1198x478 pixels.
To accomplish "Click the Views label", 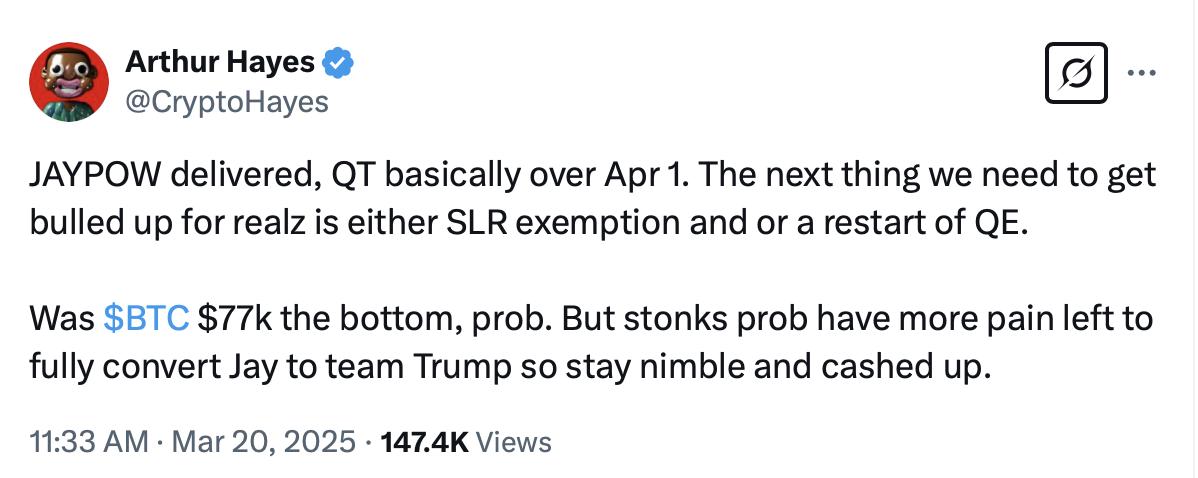I will pos(513,442).
